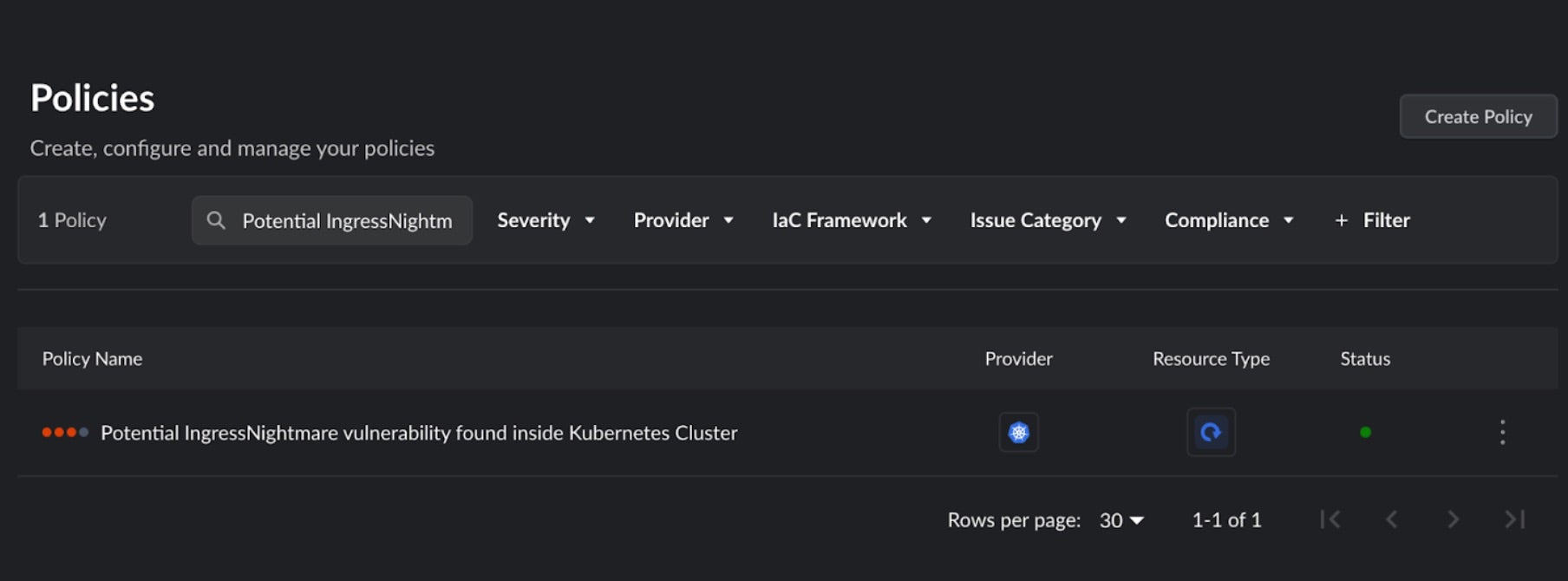Expand the Provider filter dropdown
Viewport: 1568px width, 581px height.
click(683, 220)
